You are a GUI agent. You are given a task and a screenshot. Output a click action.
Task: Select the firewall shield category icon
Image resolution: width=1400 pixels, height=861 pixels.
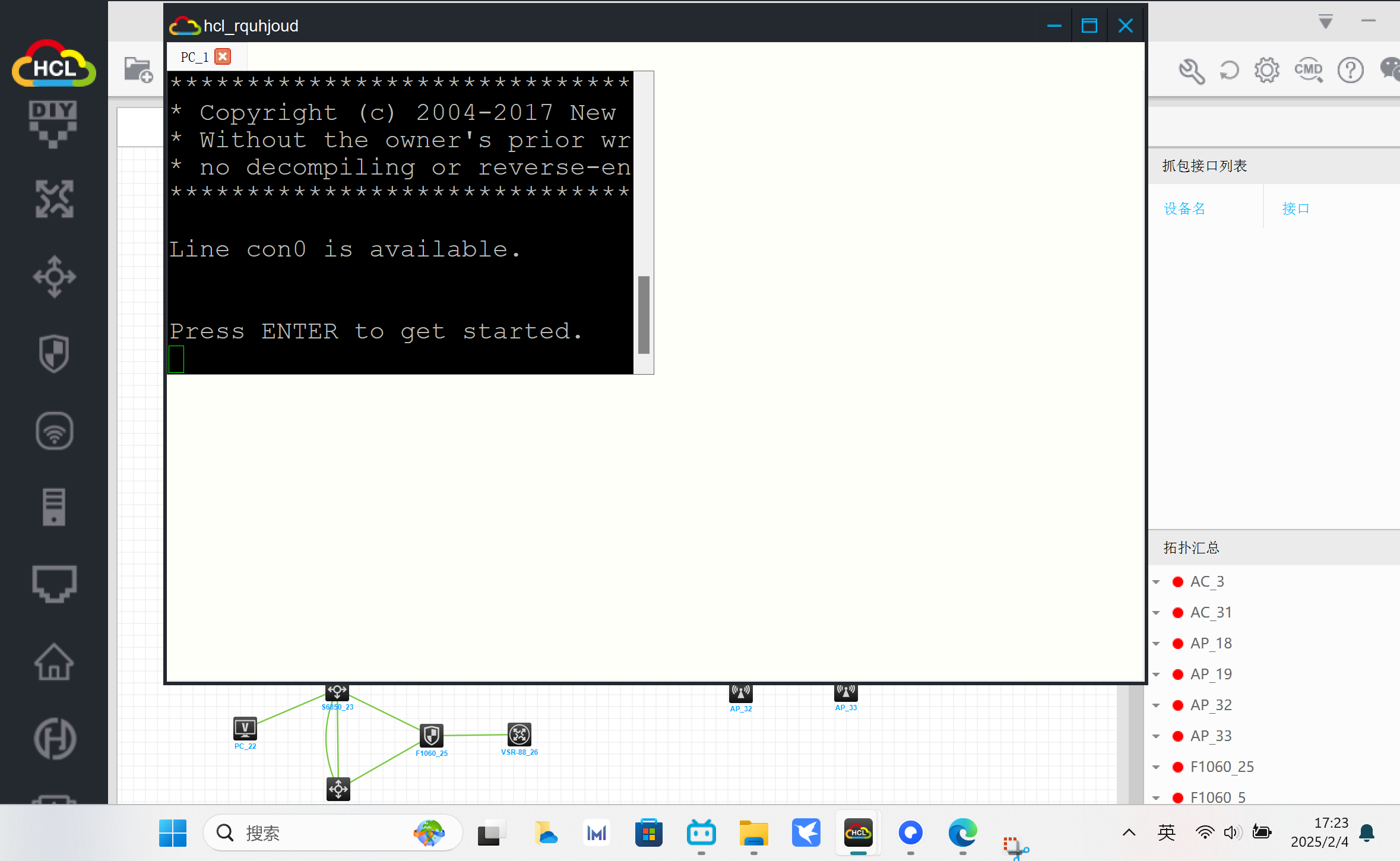pos(53,353)
